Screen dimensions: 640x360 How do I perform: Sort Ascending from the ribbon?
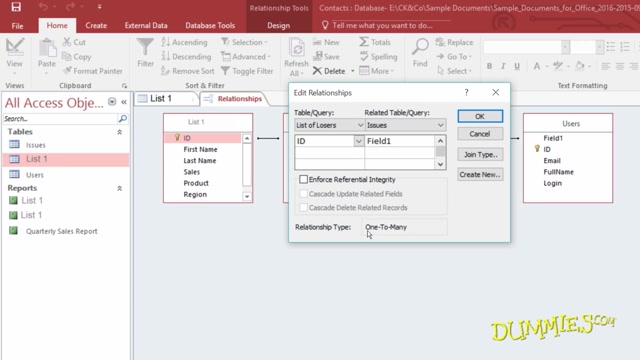184,42
